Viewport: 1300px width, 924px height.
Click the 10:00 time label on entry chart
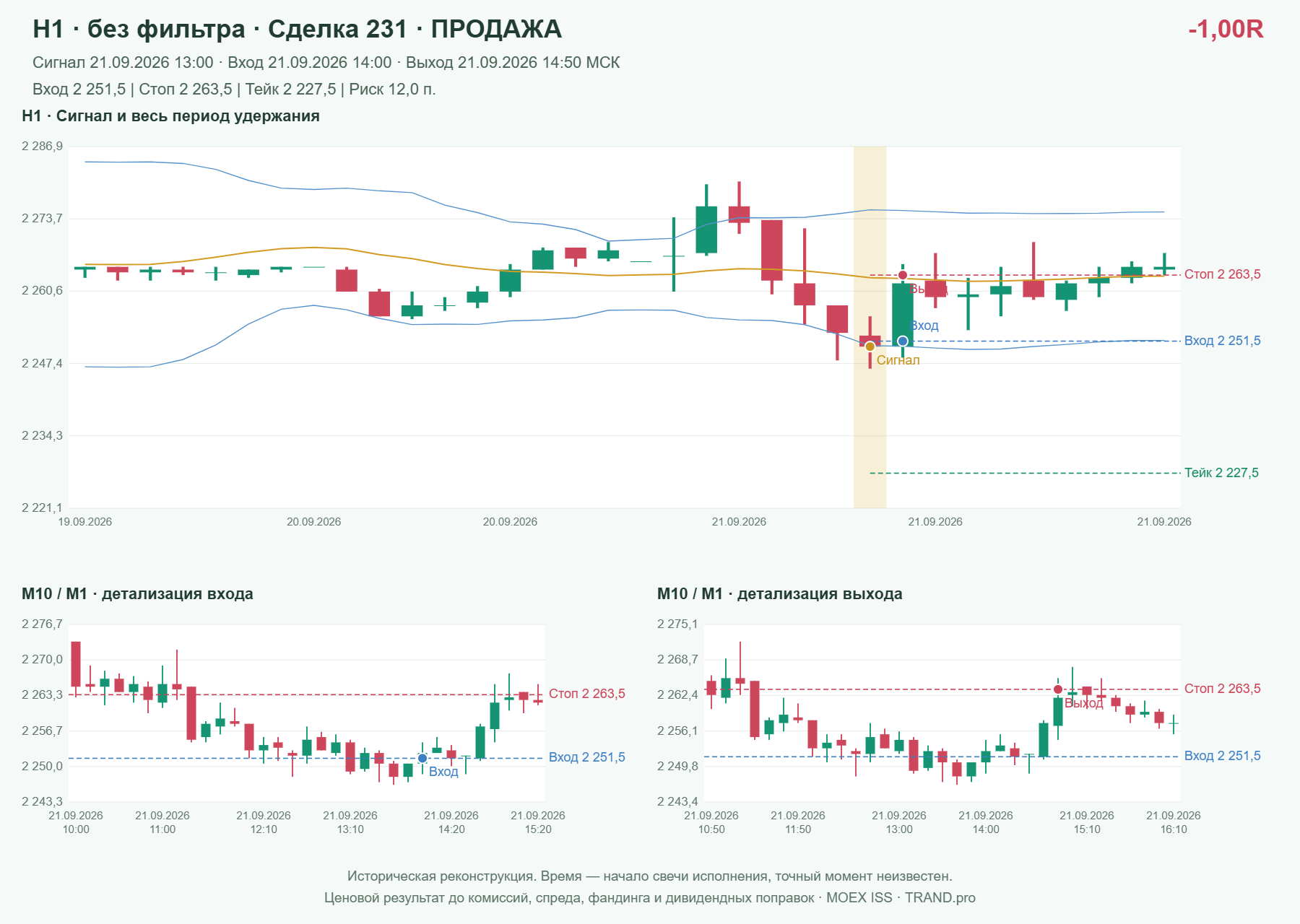coord(76,829)
